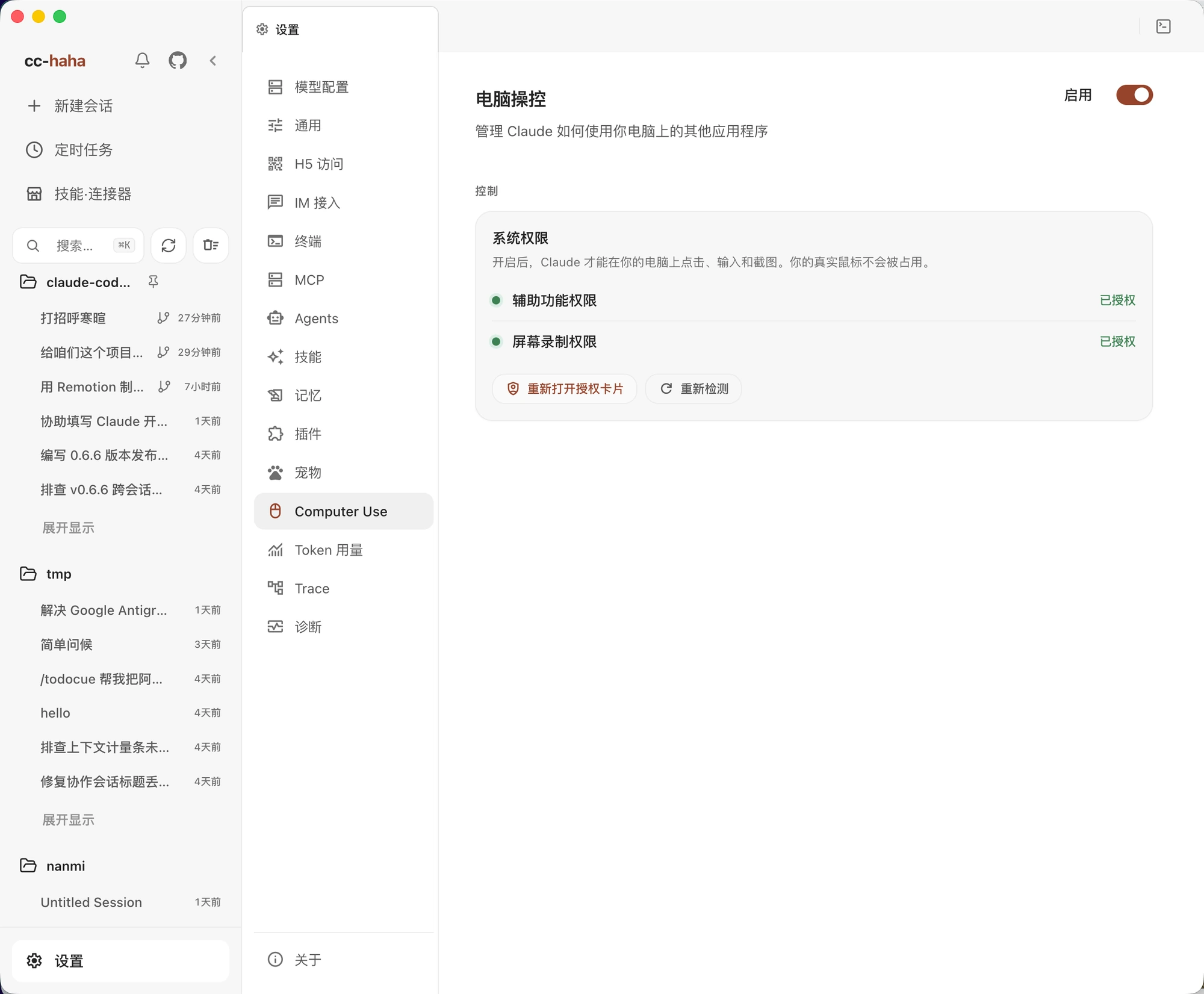
Task: Open H5 访问 settings section
Action: (343, 164)
